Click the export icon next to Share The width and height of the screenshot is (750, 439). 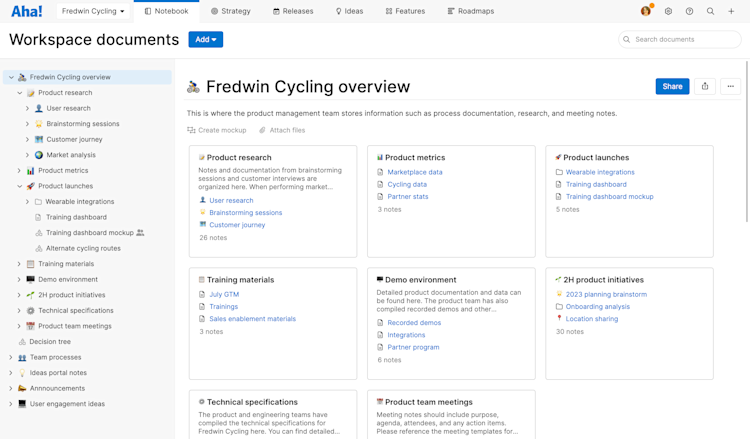coord(705,87)
